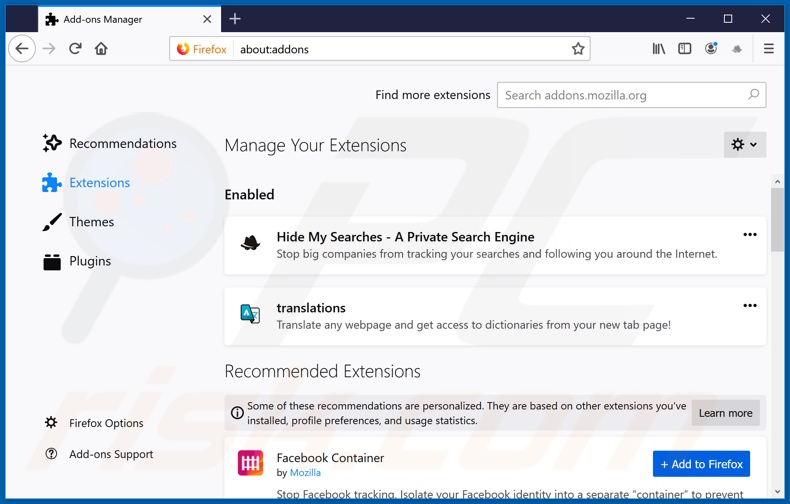Click the vertical scrollbar thumb
This screenshot has width=790, height=504.
[x=777, y=220]
